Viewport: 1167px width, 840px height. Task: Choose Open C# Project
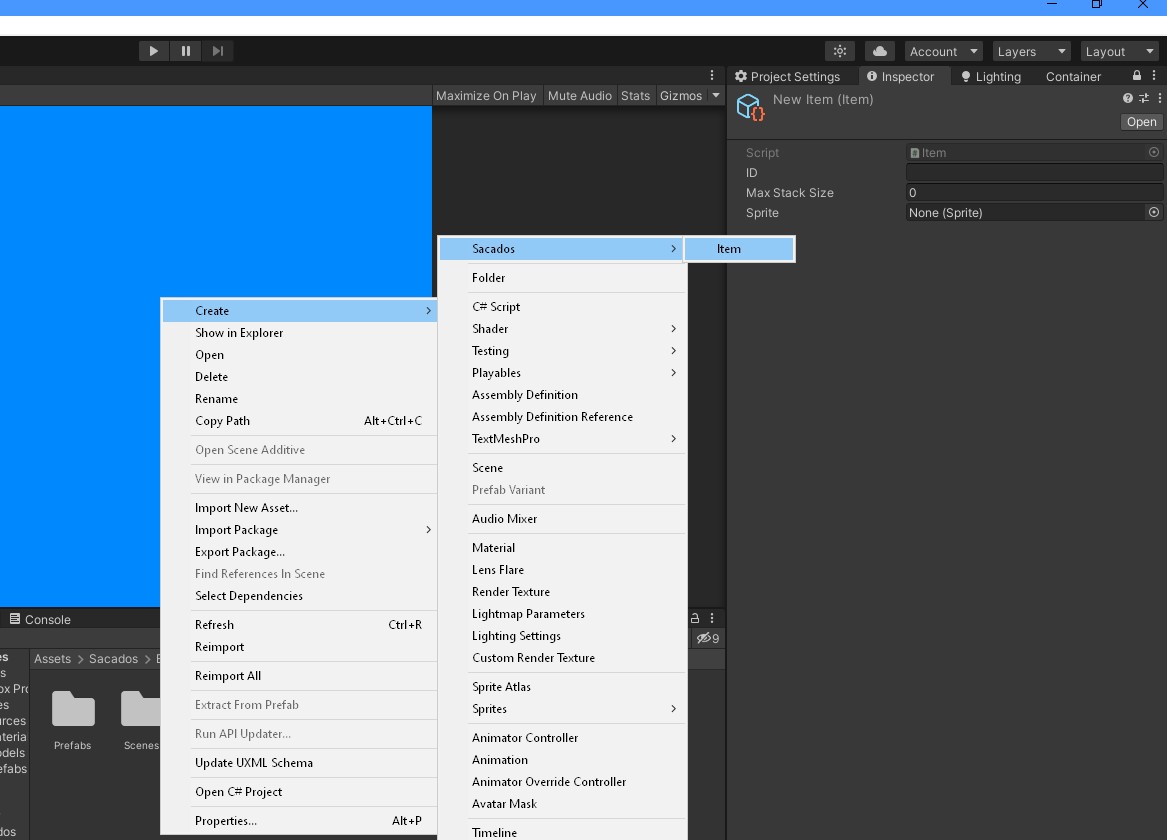coord(299,792)
